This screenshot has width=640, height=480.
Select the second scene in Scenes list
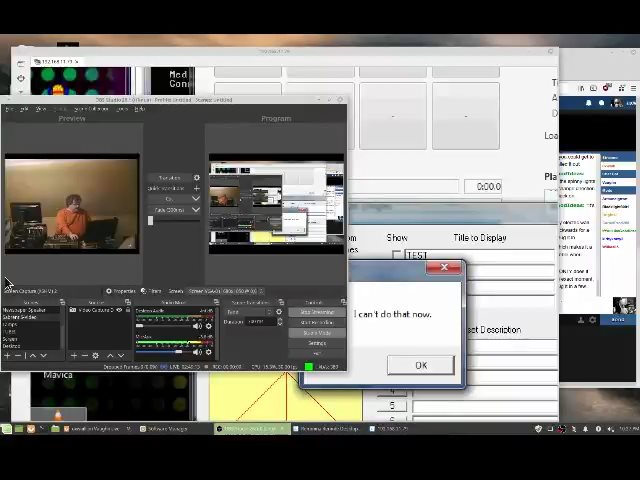(31, 317)
